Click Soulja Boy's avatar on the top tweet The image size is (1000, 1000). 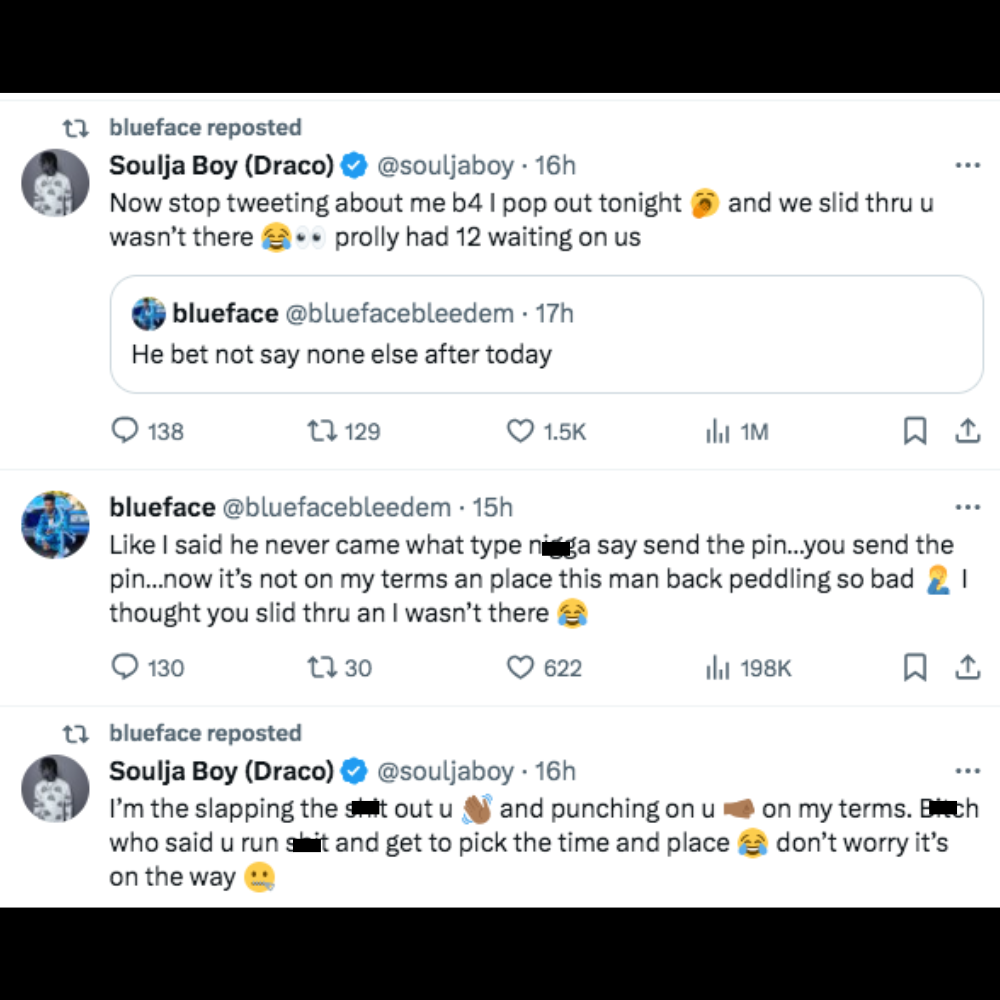pos(56,183)
